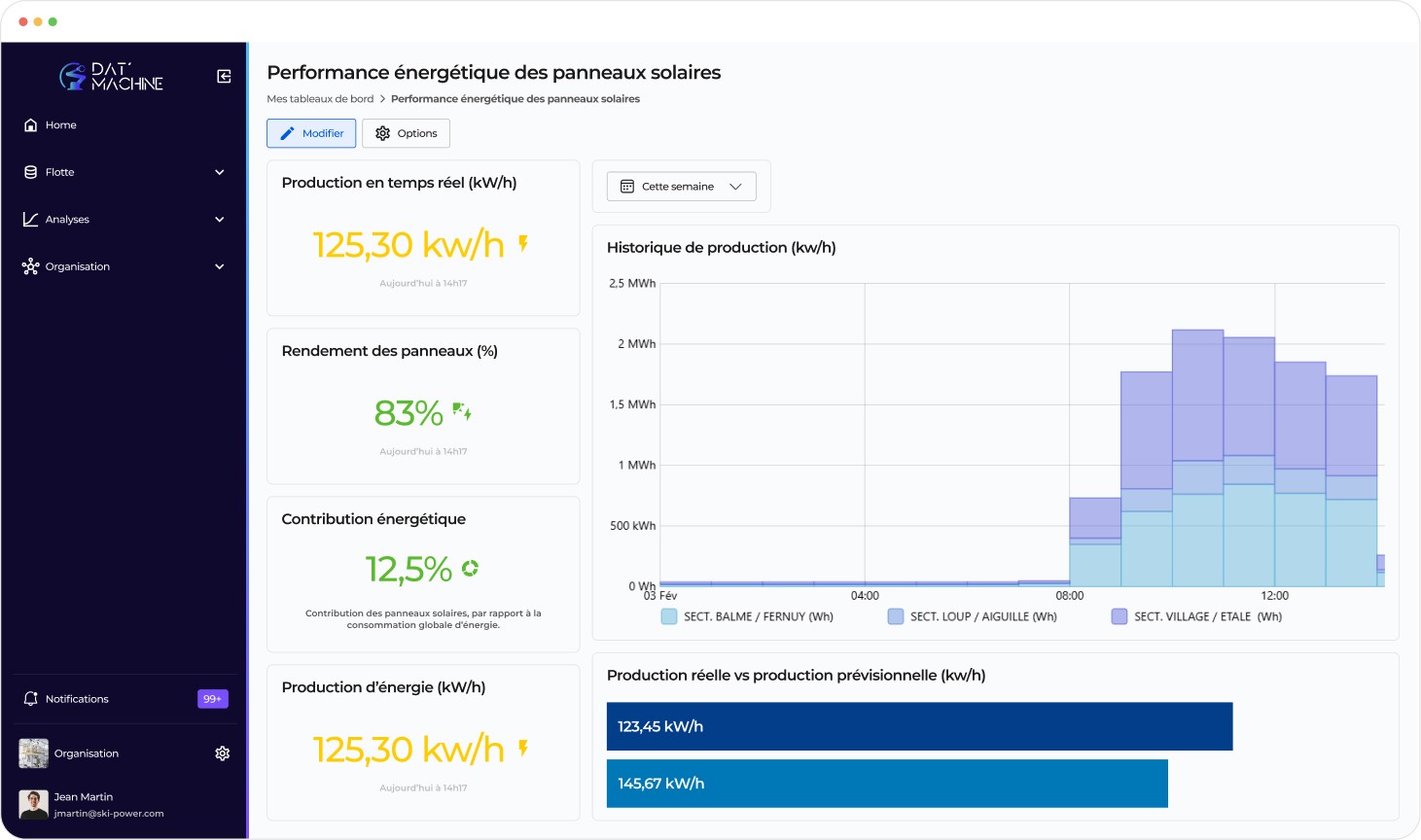Open Mes tableaux de bord breadcrumb
The height and width of the screenshot is (840, 1421).
coord(321,98)
